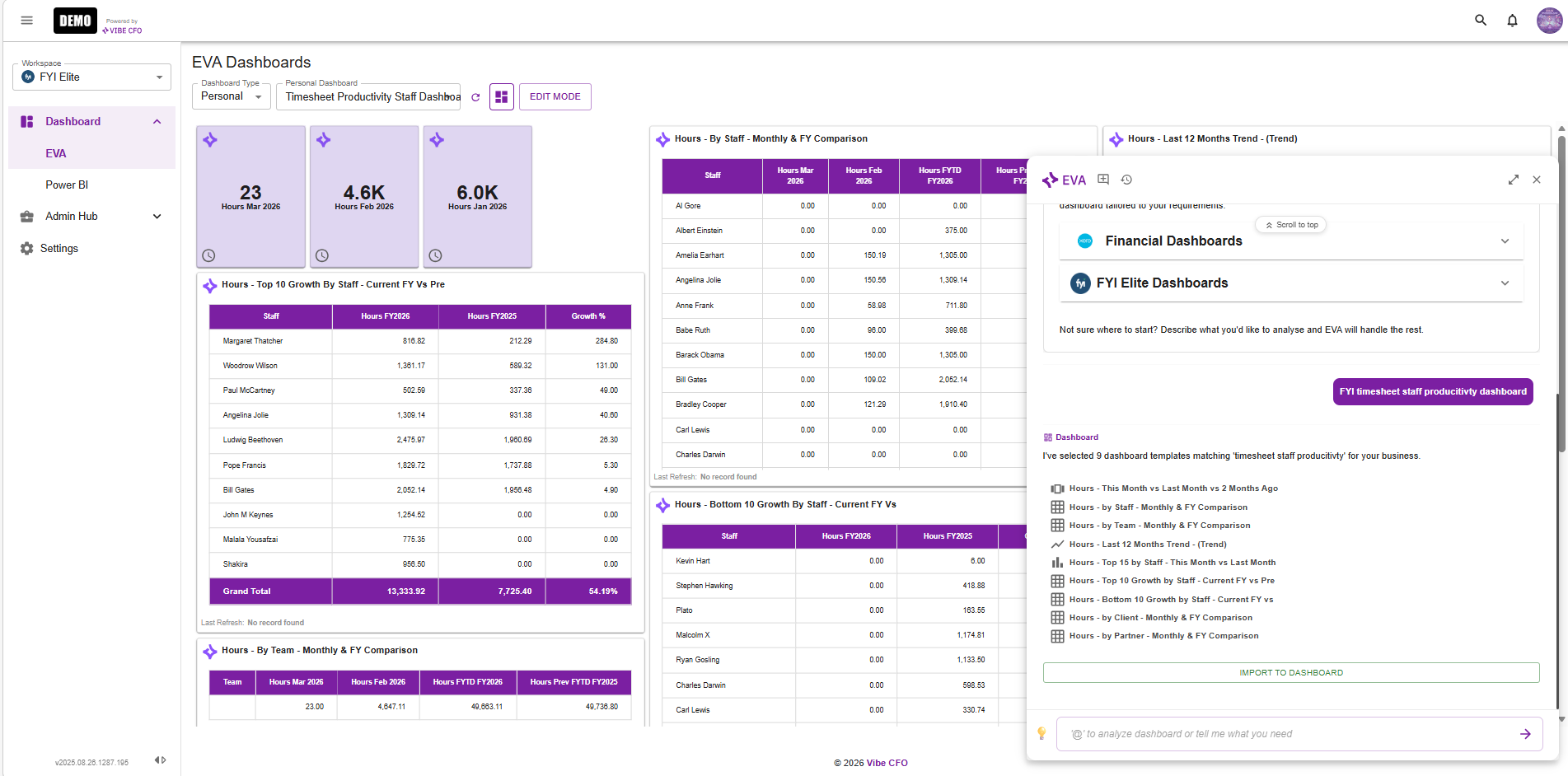Refresh the Timesheet Productivity Staff Dashboard

(x=475, y=96)
